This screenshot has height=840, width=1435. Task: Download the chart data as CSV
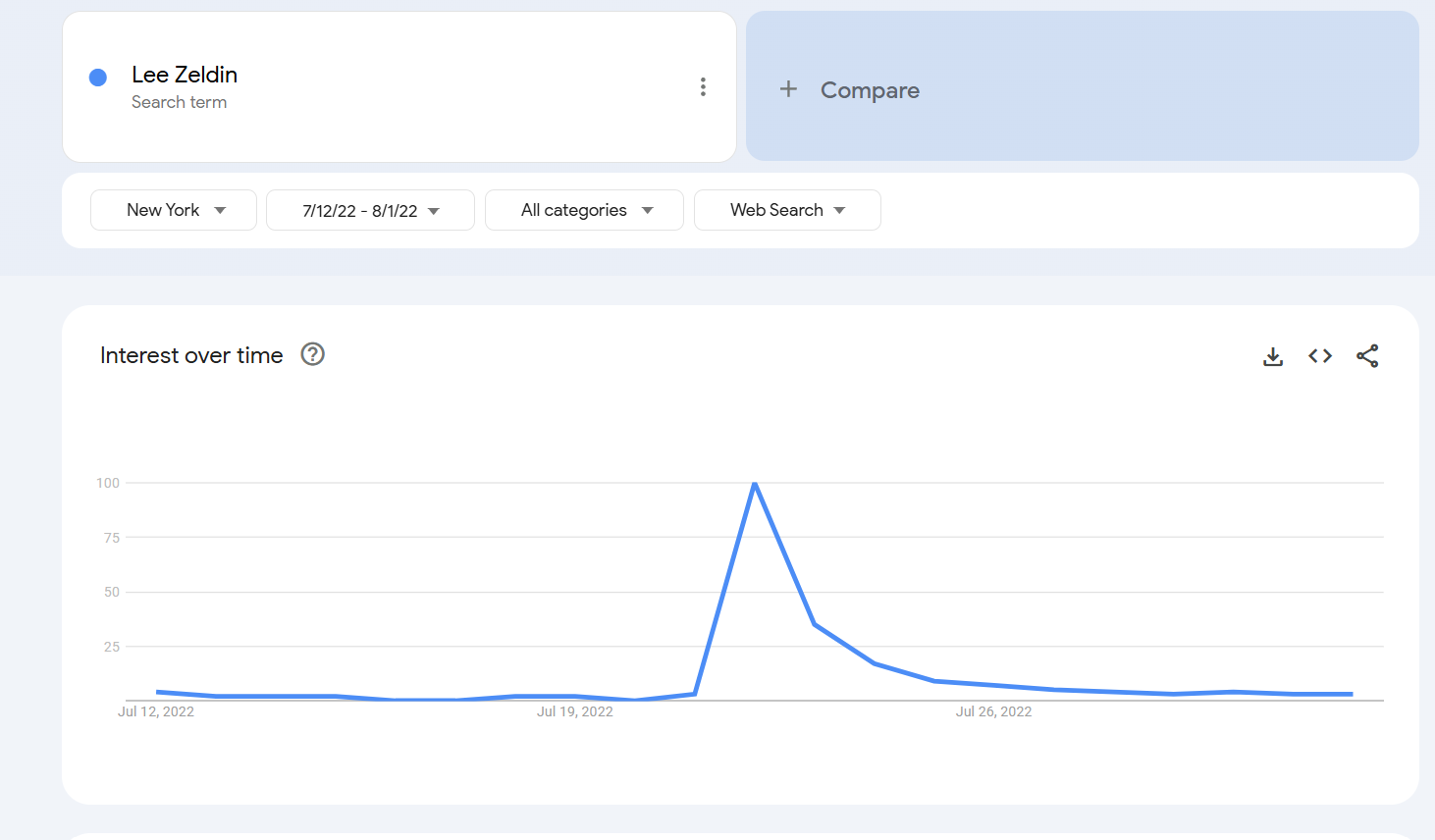click(1273, 356)
